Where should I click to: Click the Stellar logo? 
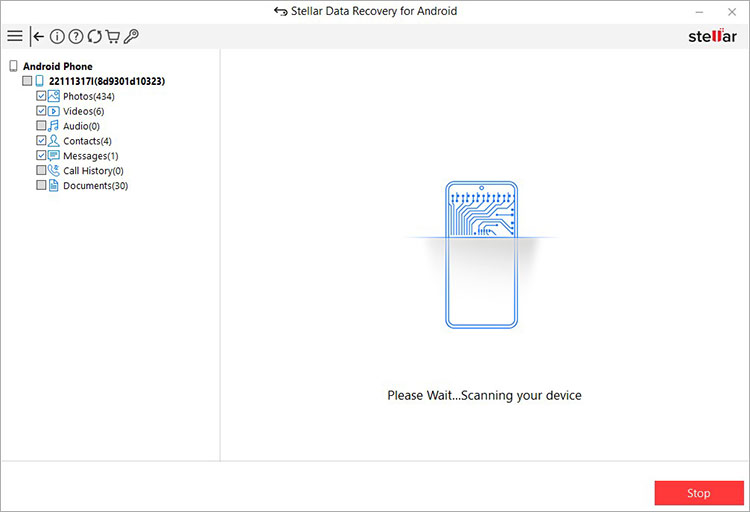pos(711,36)
